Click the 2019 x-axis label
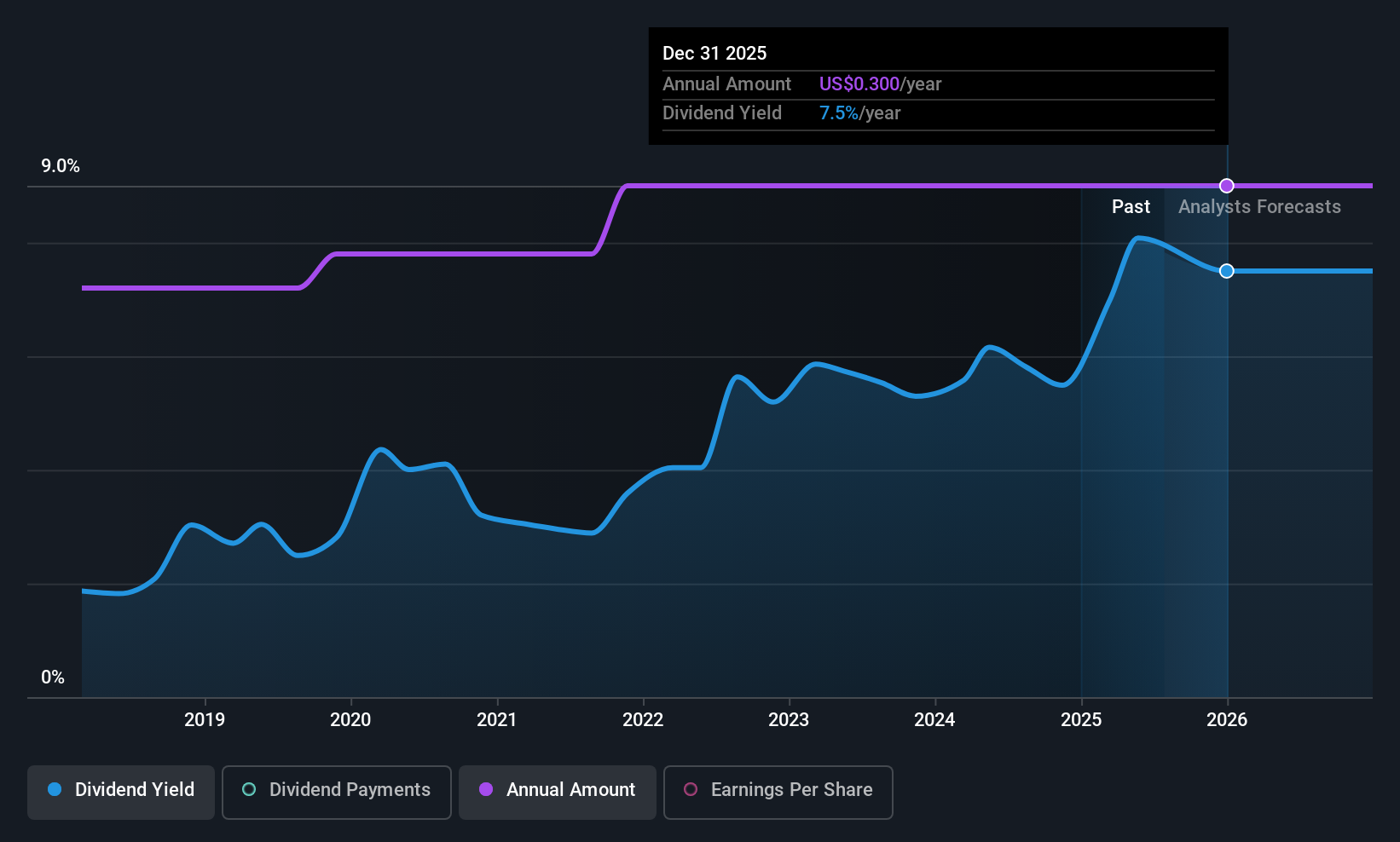 pyautogui.click(x=205, y=720)
